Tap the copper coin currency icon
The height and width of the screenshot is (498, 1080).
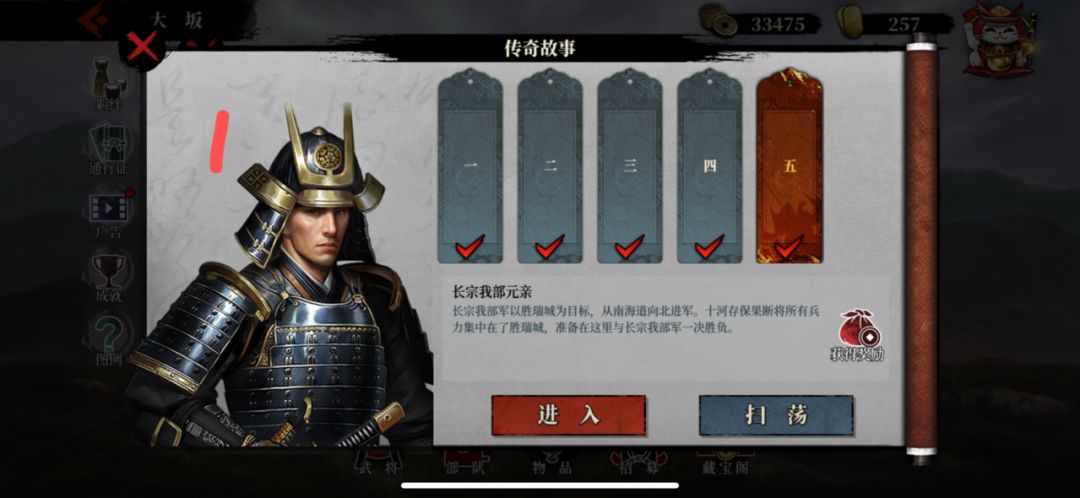coord(717,21)
